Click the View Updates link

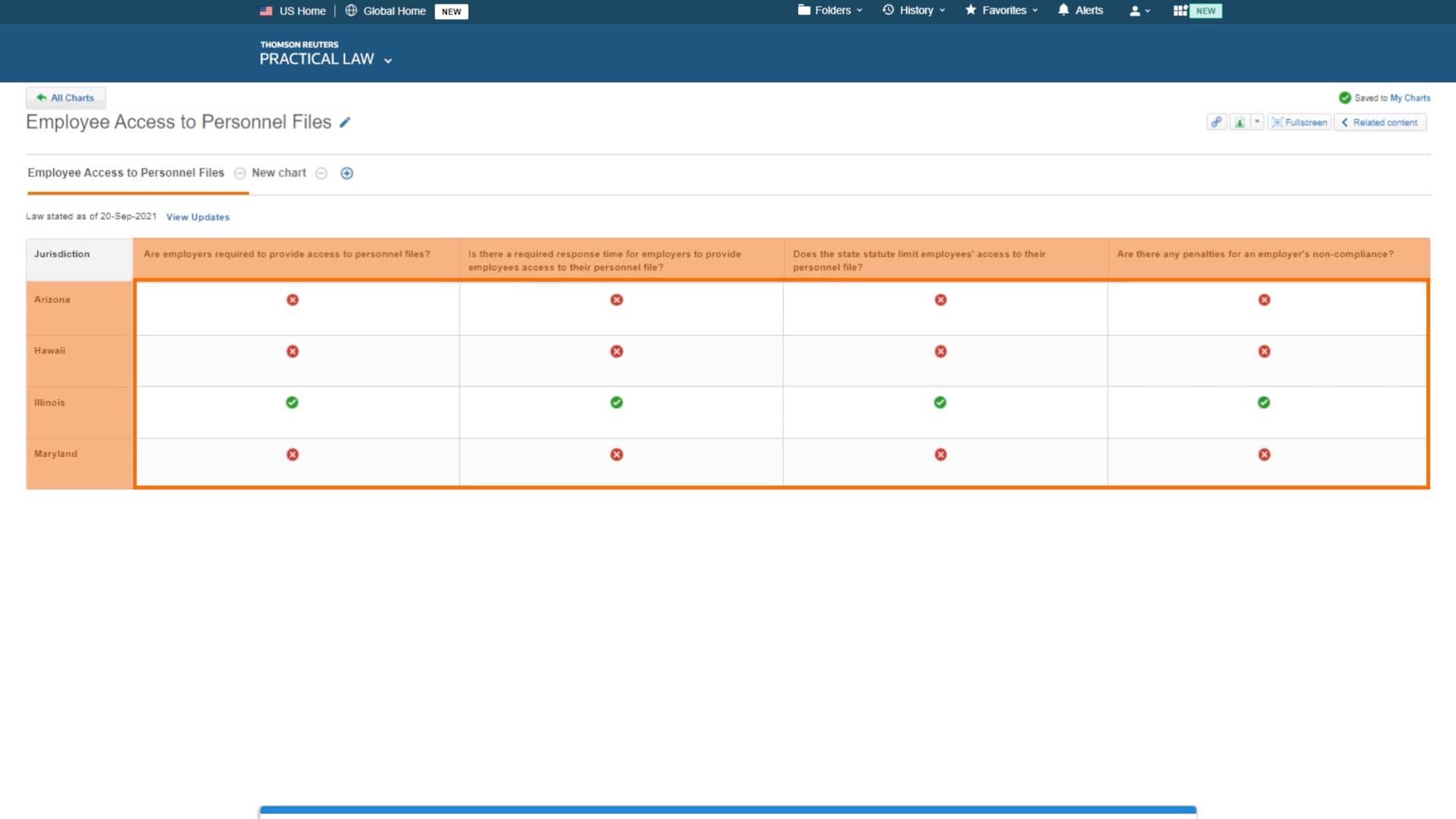pos(197,217)
